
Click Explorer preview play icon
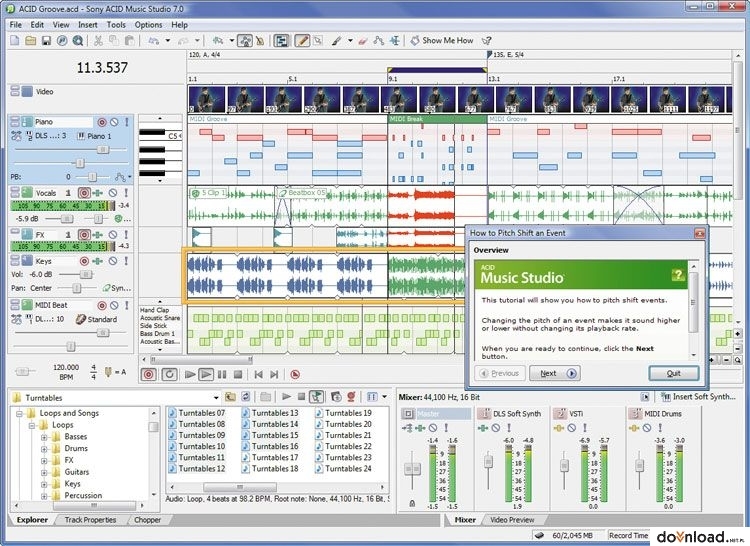point(286,397)
